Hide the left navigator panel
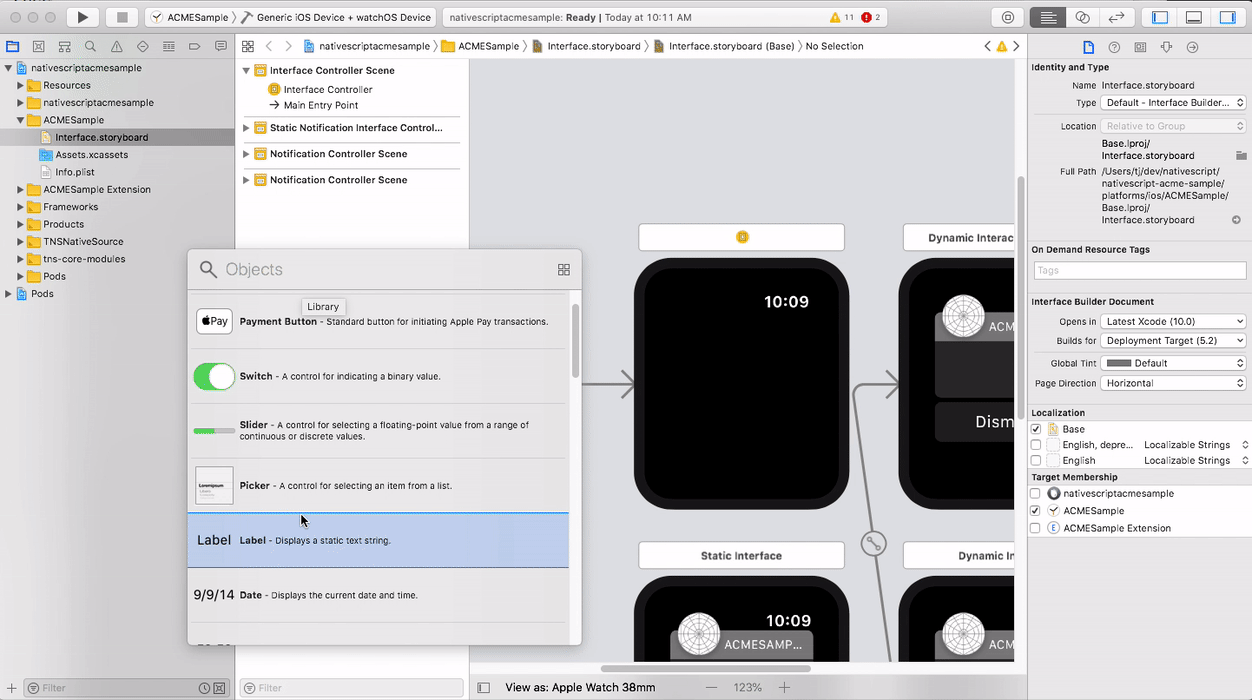Screen dimensions: 1252x700 1159,16
